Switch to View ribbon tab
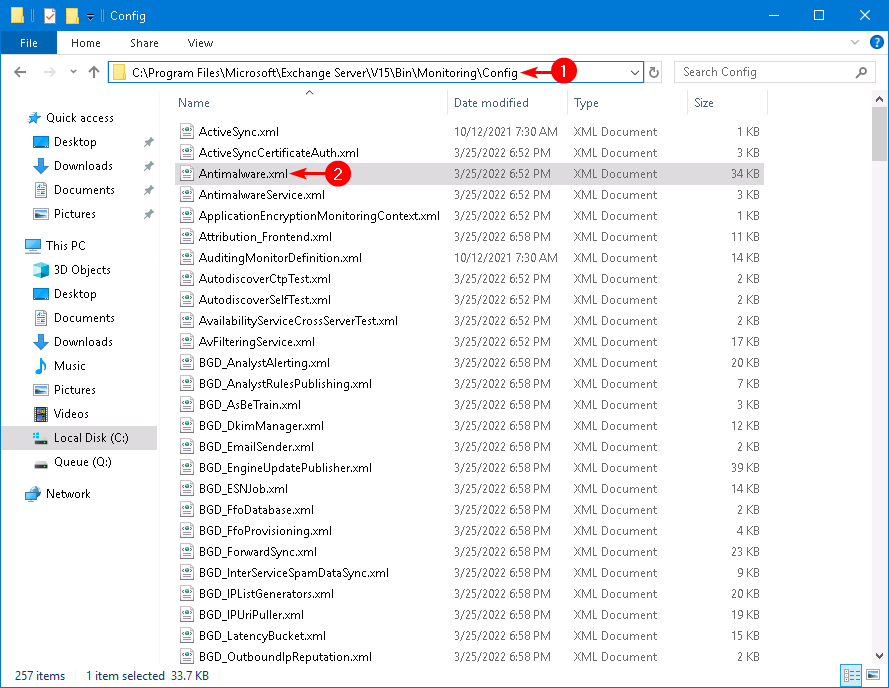The height and width of the screenshot is (688, 889). coord(200,43)
